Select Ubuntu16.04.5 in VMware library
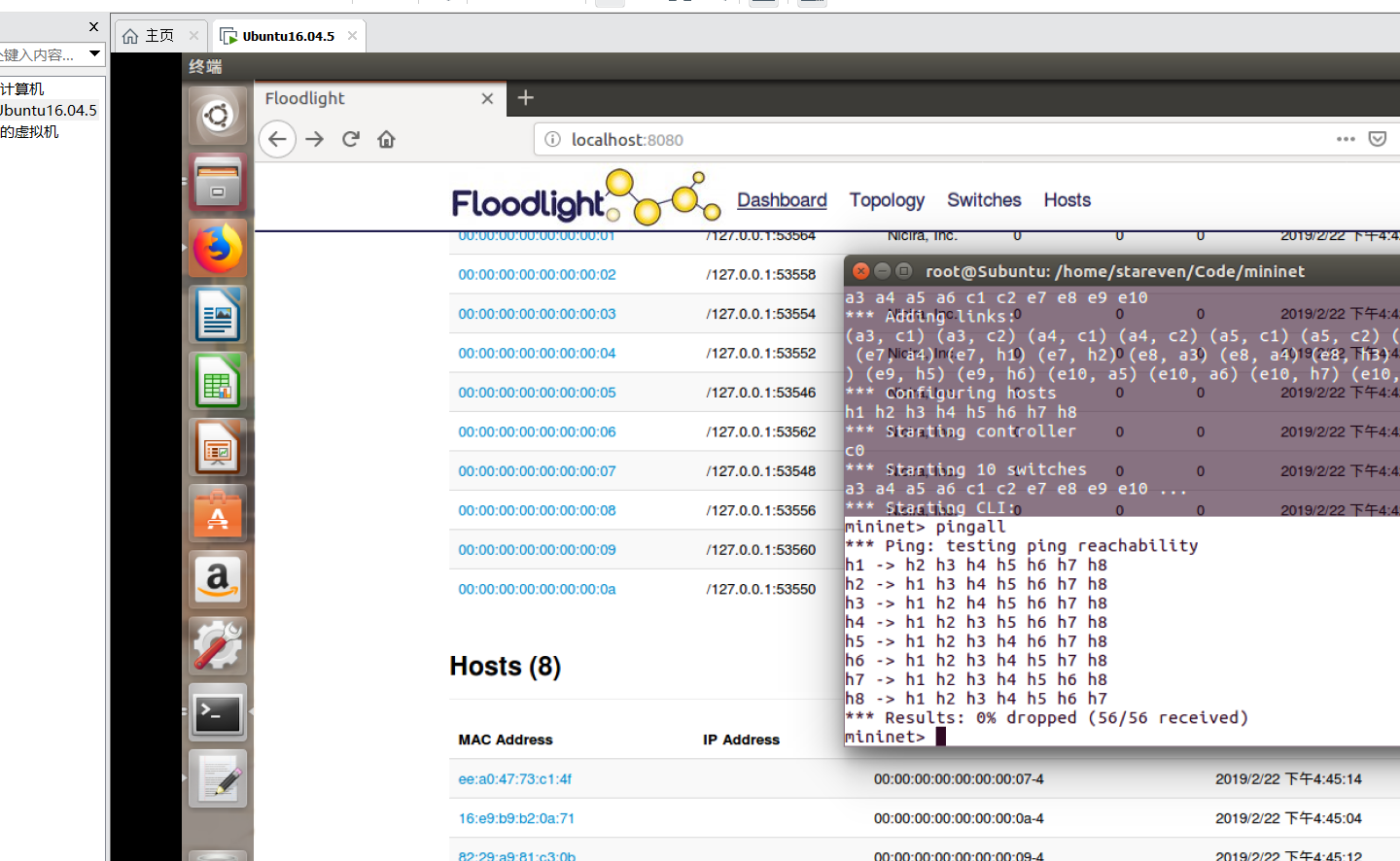Viewport: 1400px width, 861px height. tap(49, 110)
